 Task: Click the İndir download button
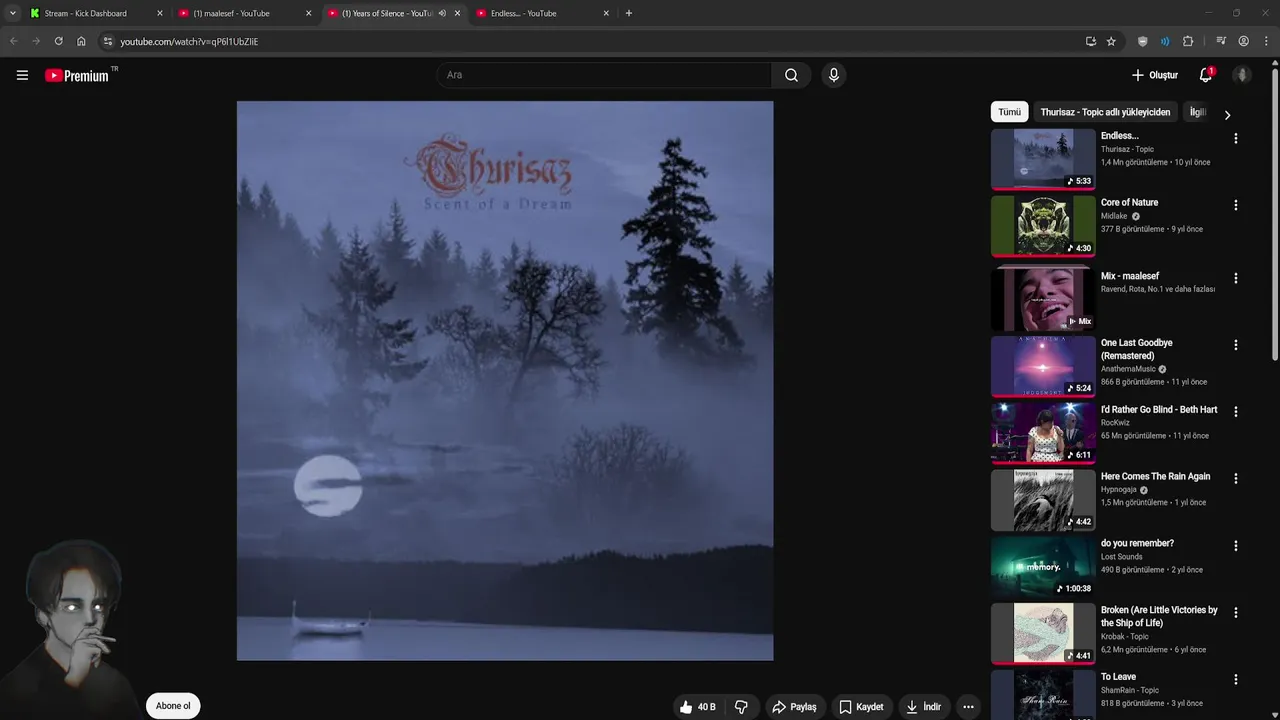click(923, 707)
